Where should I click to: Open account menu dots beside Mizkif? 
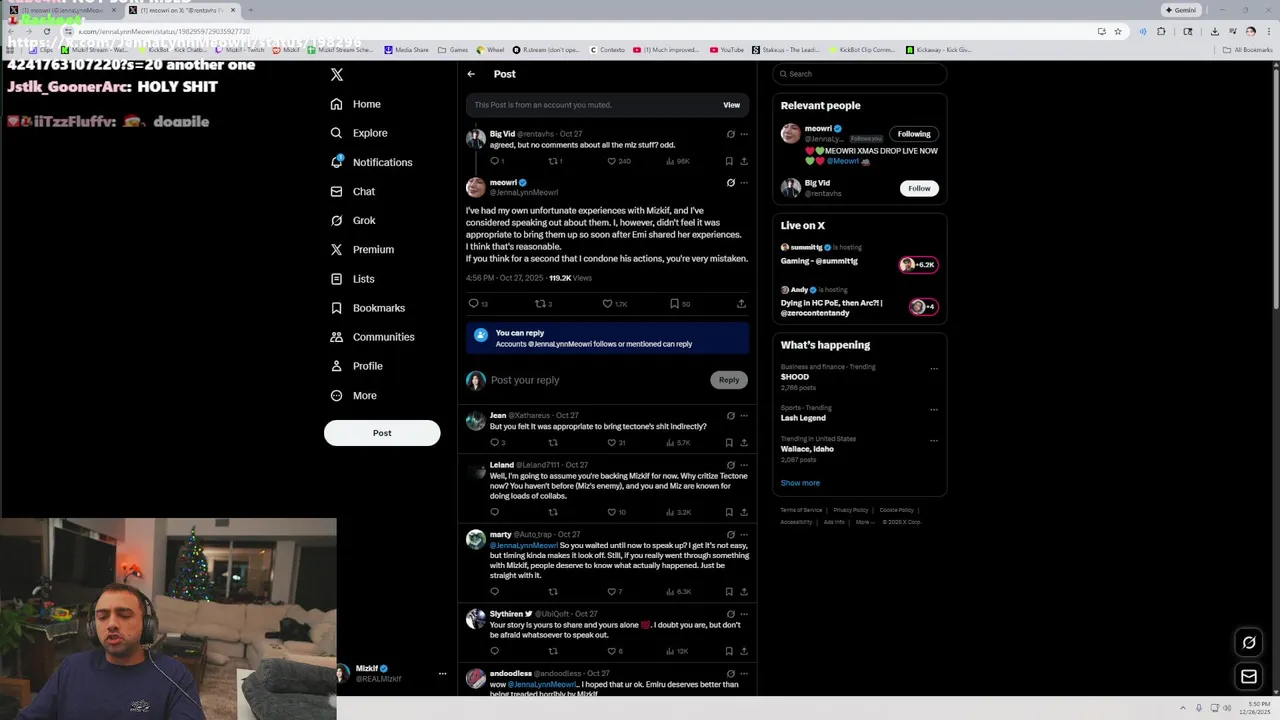tap(442, 674)
